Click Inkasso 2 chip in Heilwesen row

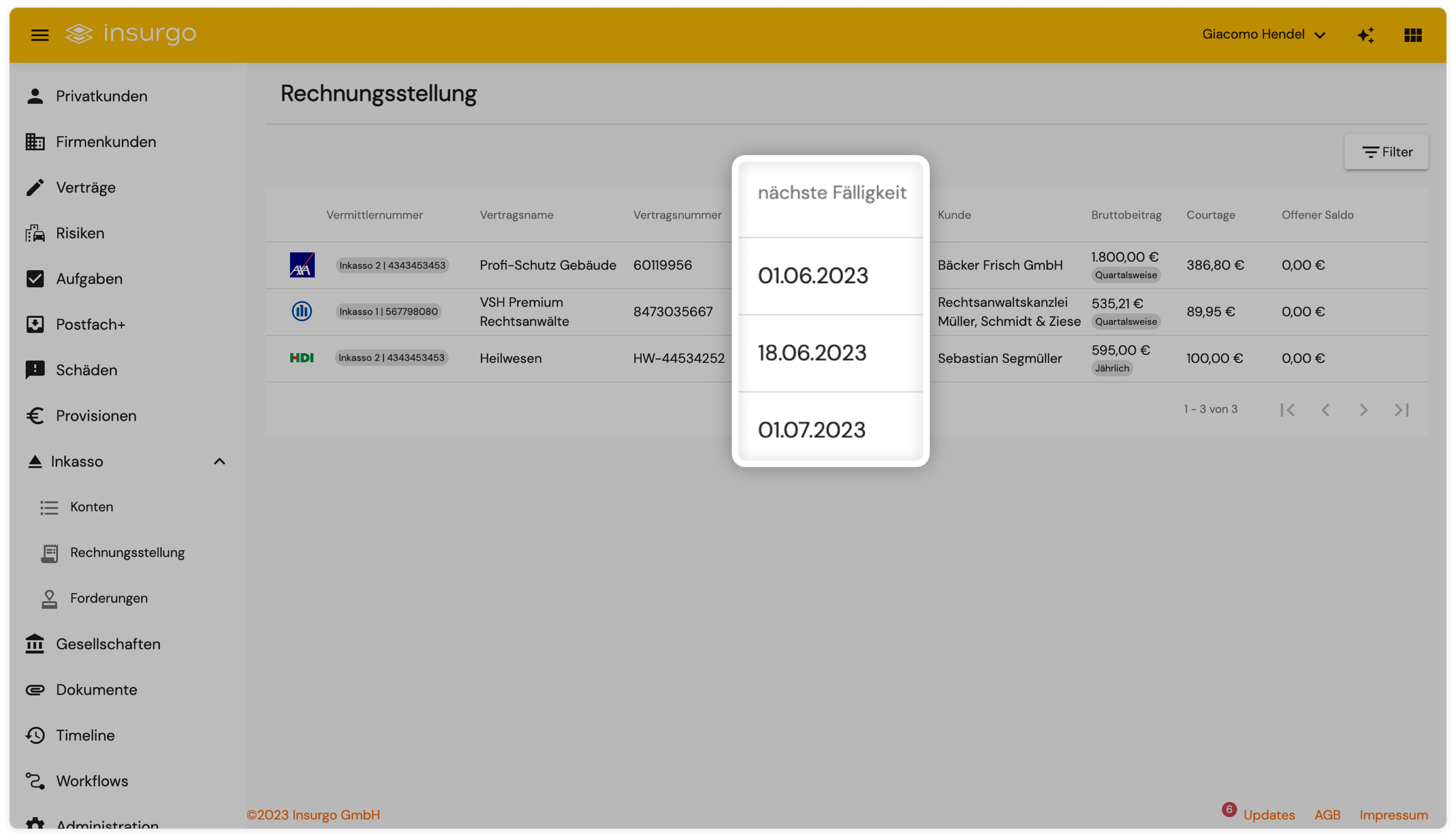391,358
